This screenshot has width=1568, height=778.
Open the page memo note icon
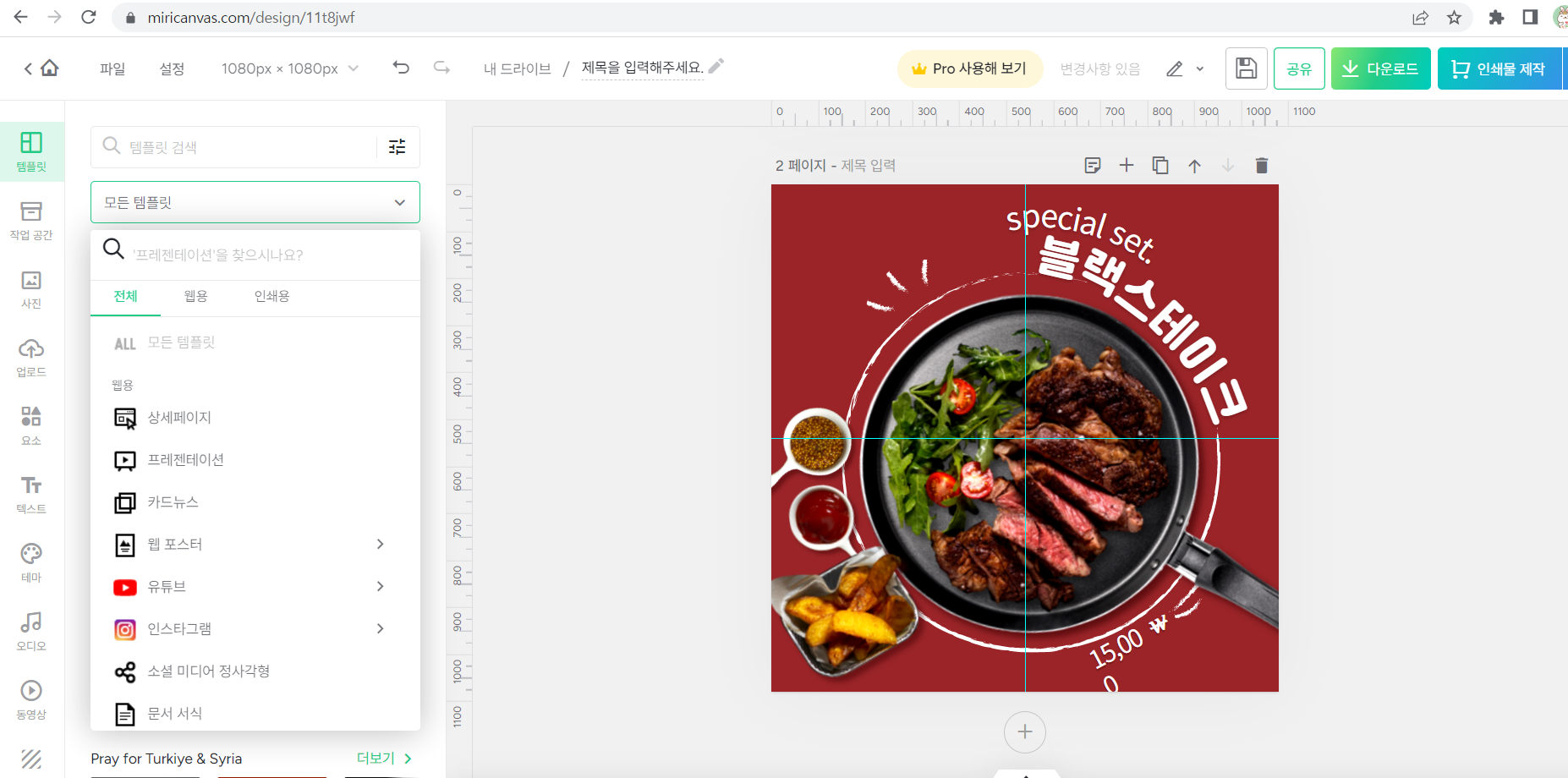(1093, 166)
